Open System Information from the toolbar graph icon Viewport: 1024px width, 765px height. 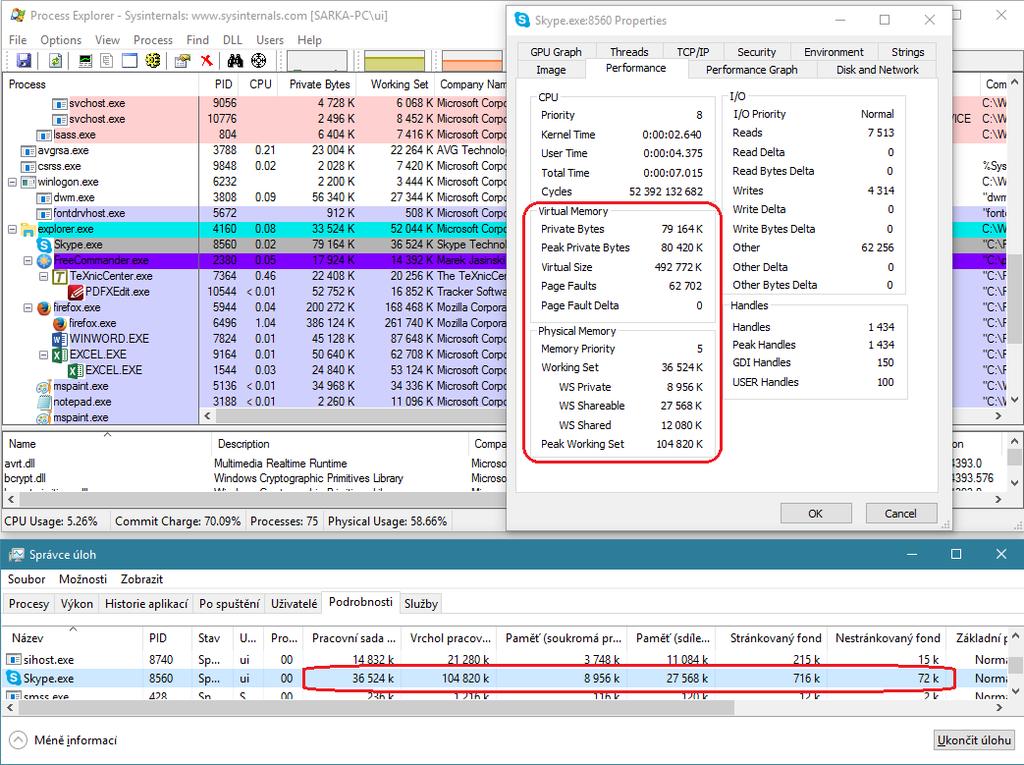coord(86,61)
